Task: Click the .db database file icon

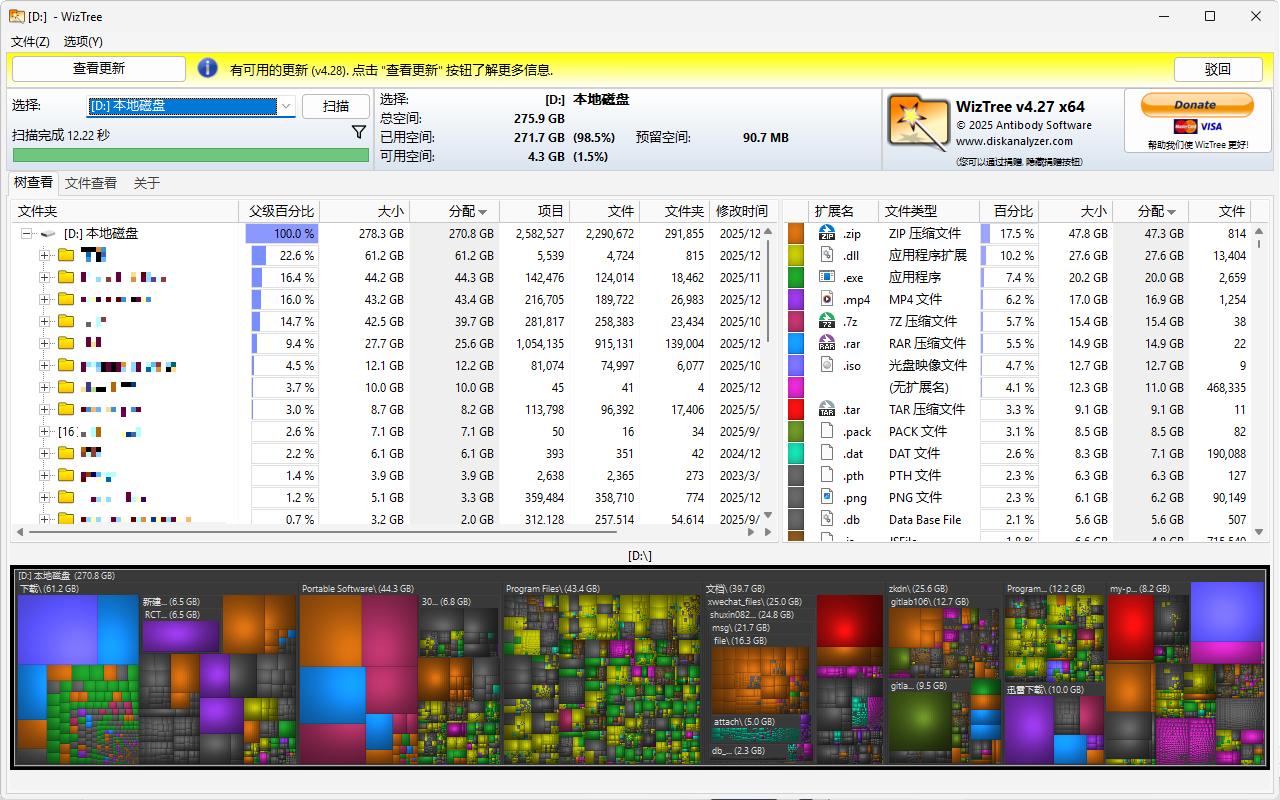Action: tap(827, 519)
